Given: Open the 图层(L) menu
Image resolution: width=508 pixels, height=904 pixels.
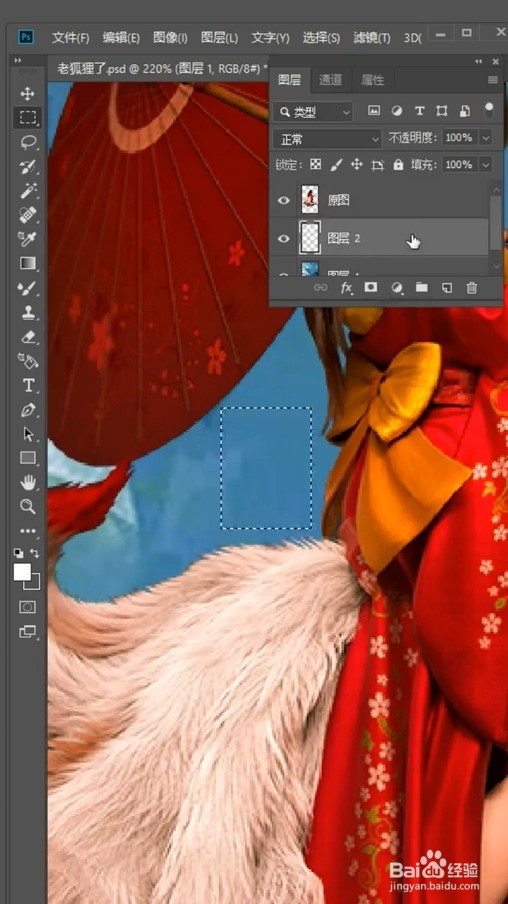Looking at the screenshot, I should [219, 38].
